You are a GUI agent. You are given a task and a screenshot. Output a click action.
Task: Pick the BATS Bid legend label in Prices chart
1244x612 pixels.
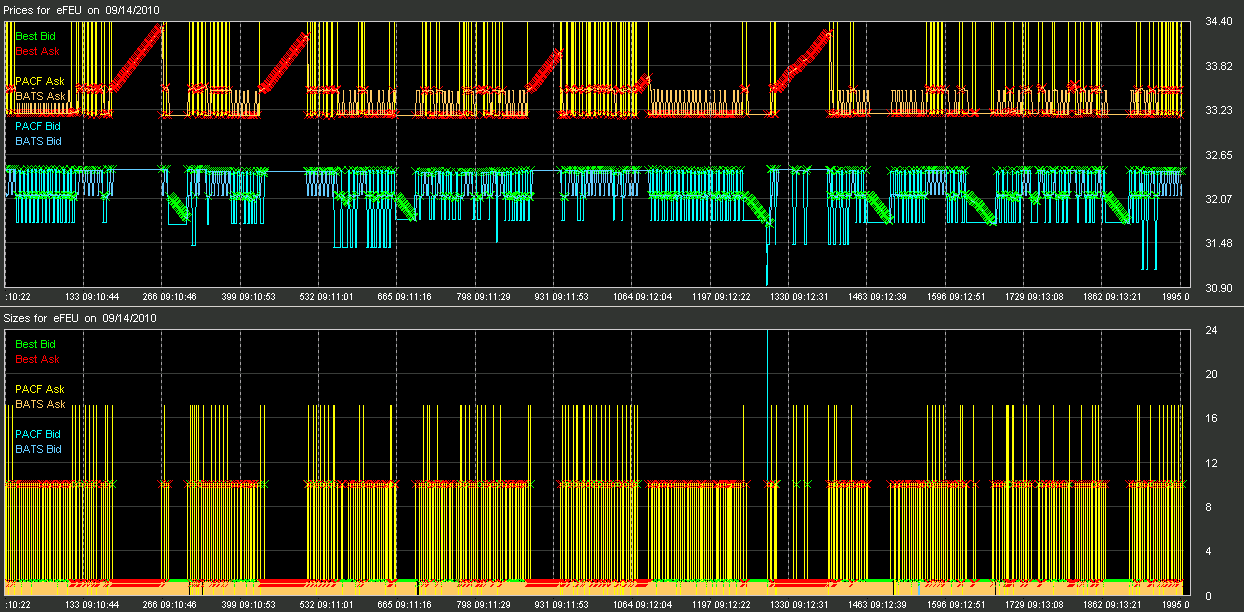(38, 141)
